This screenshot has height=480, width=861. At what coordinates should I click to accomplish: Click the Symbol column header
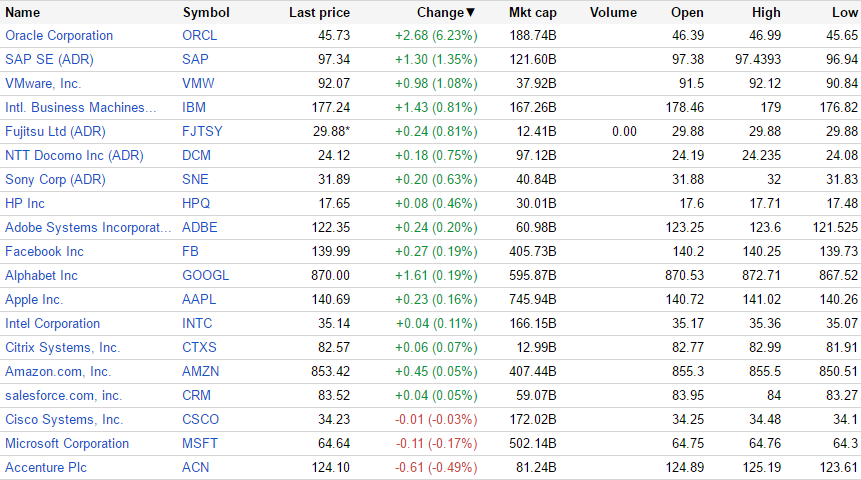point(206,13)
